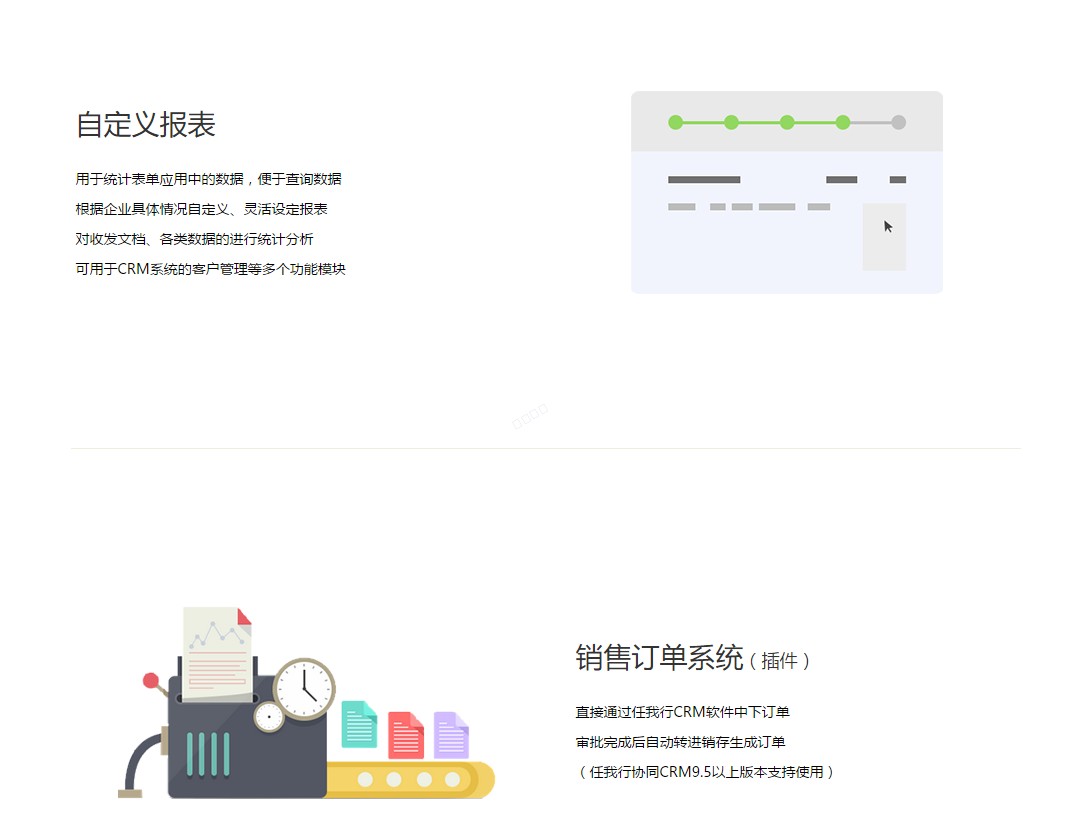The image size is (1067, 829).
Task: Expand the 销售订单系统 plugin details
Action: (x=705, y=742)
